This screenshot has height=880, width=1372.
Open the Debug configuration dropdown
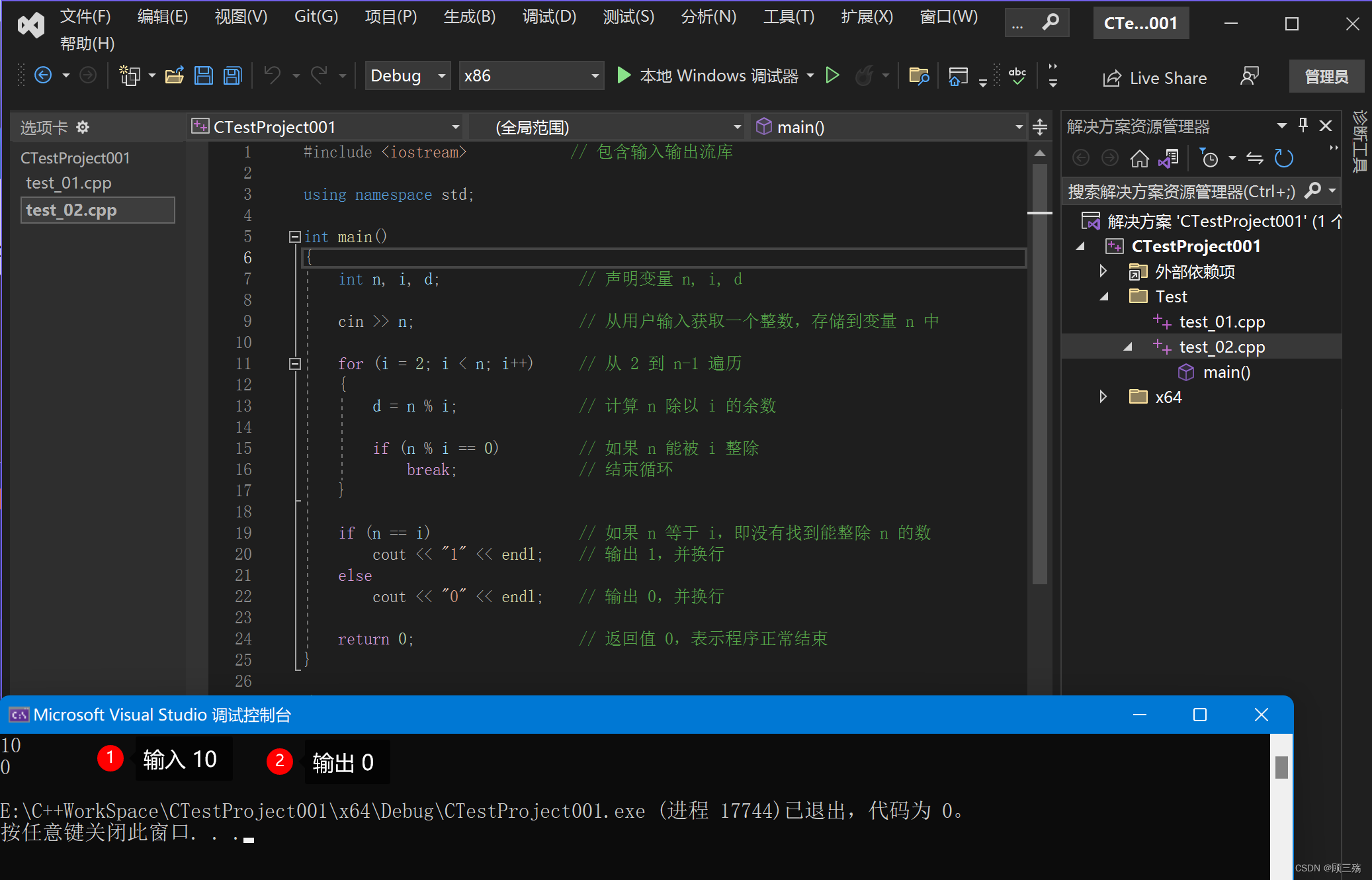tap(407, 76)
